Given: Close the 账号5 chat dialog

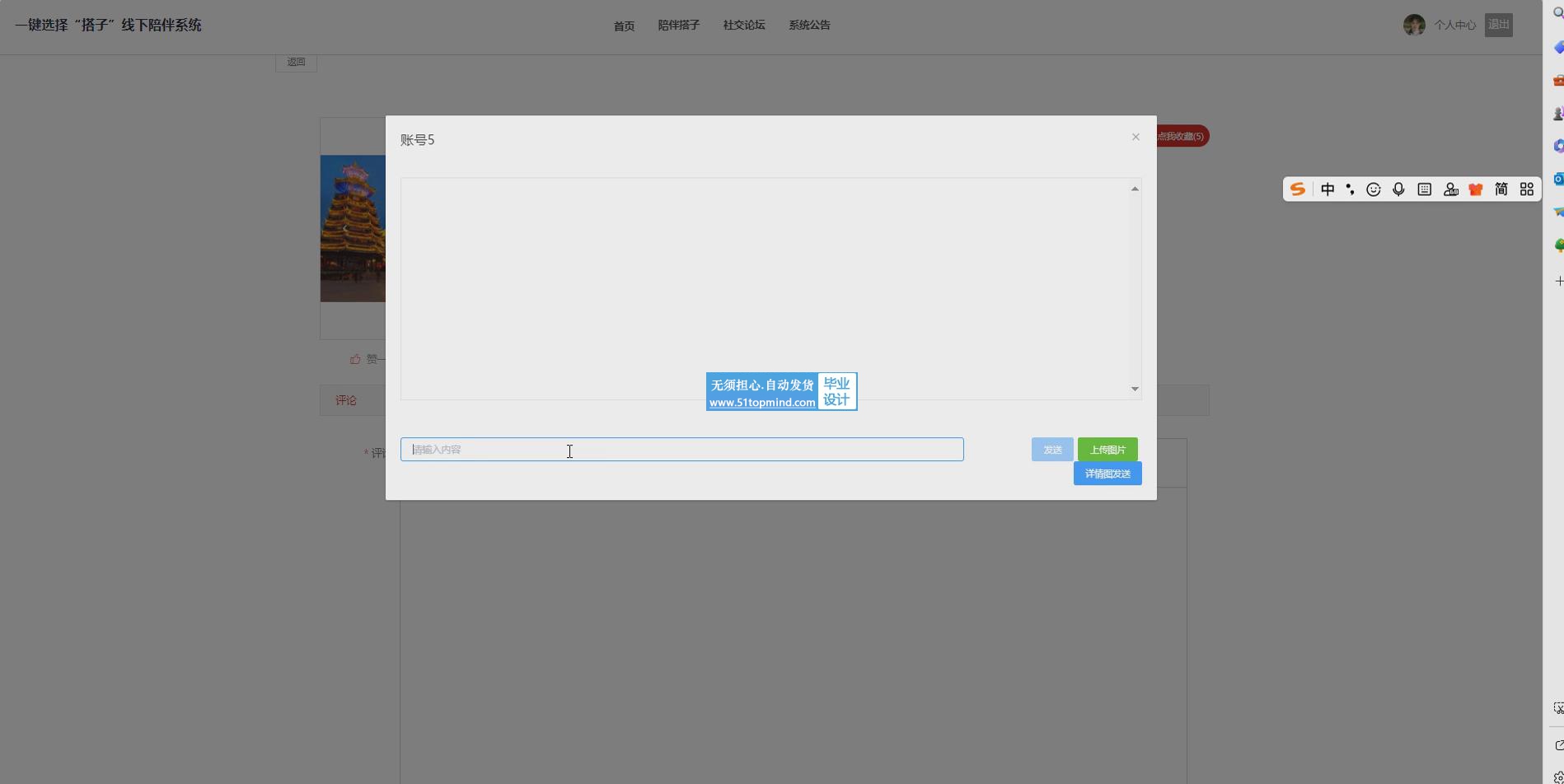Looking at the screenshot, I should coord(1136,137).
